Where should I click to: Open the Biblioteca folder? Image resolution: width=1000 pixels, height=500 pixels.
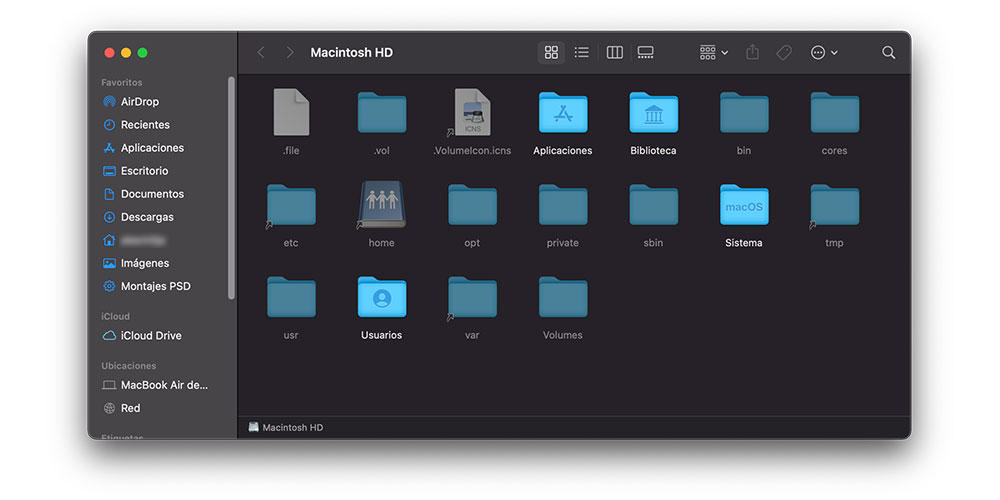[x=653, y=114]
